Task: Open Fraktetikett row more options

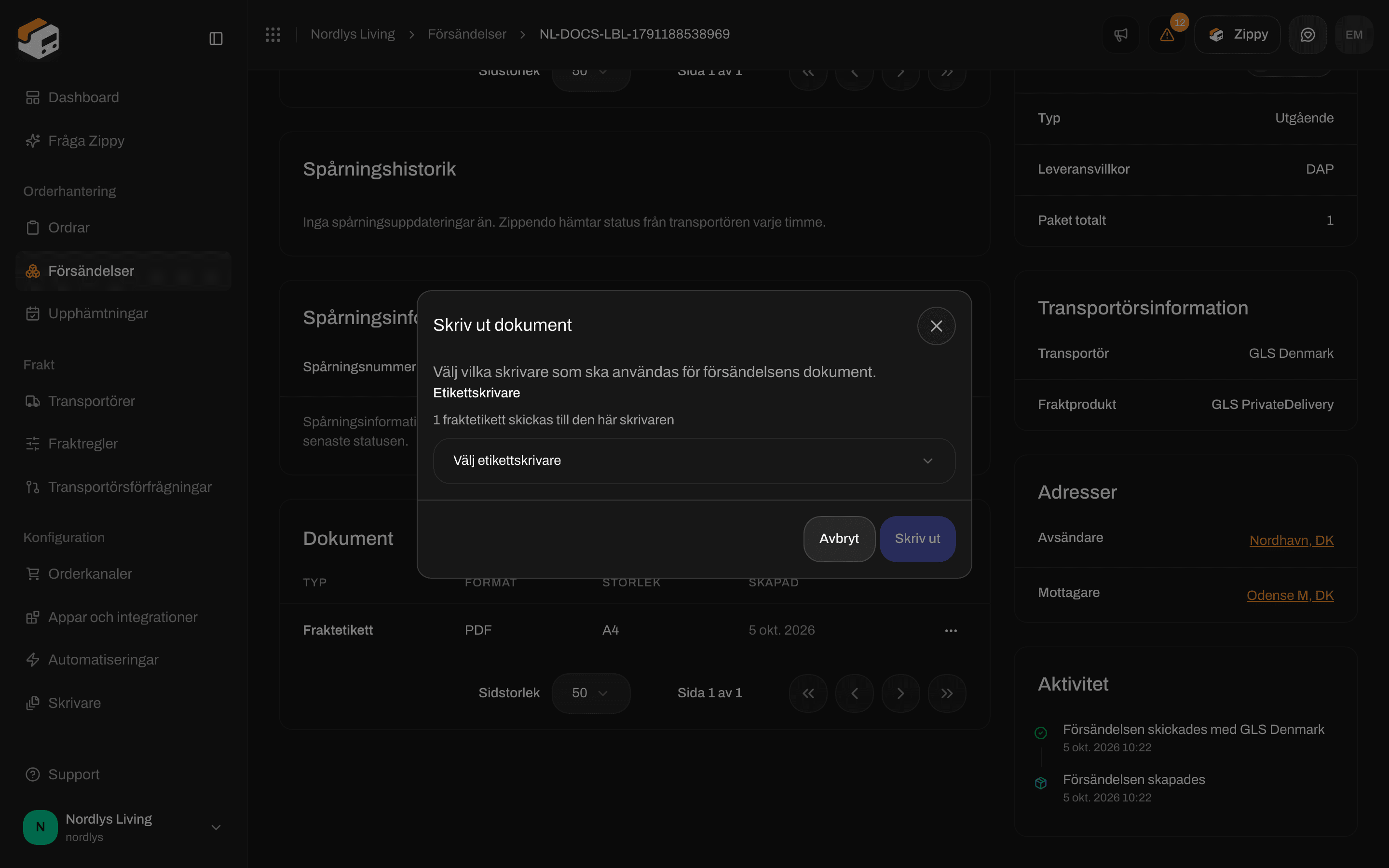Action: (951, 630)
